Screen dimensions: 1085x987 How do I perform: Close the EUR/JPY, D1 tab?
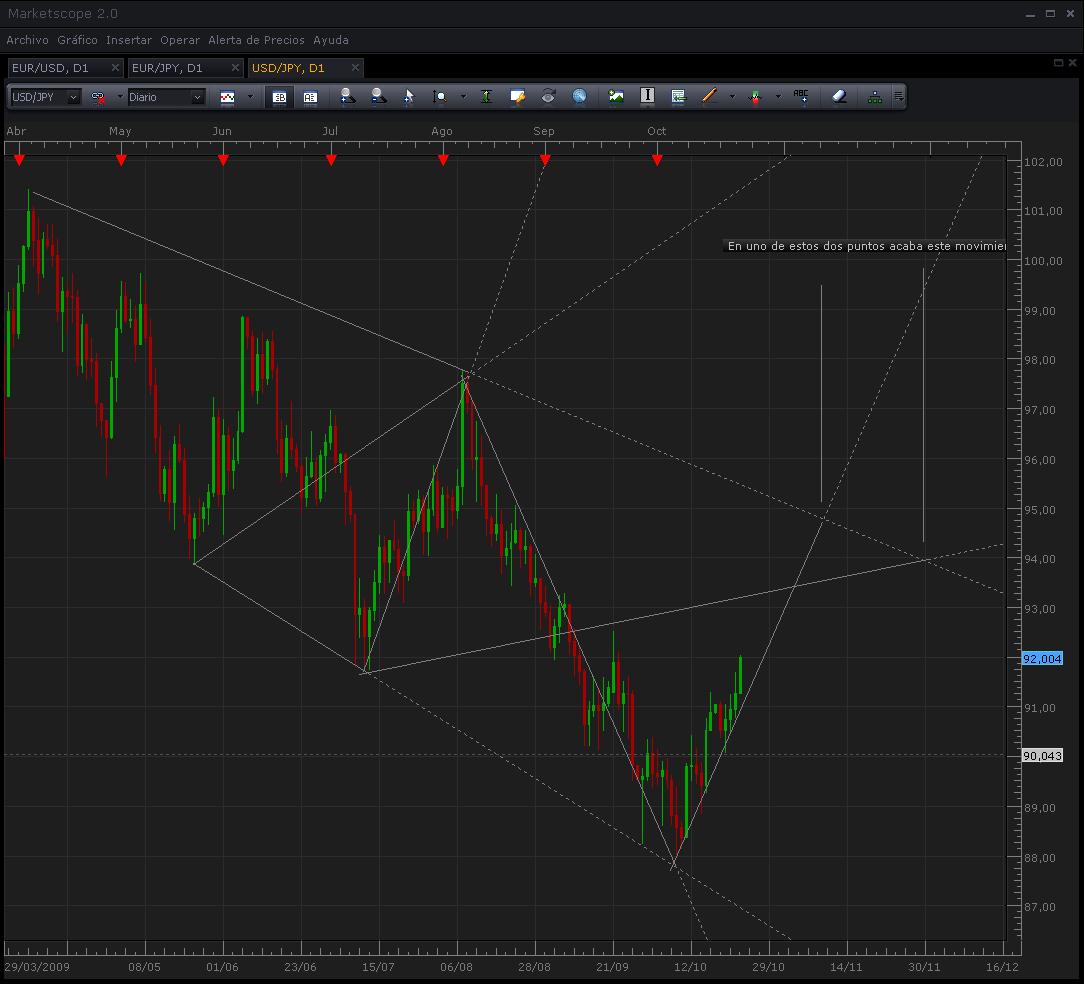tap(235, 67)
